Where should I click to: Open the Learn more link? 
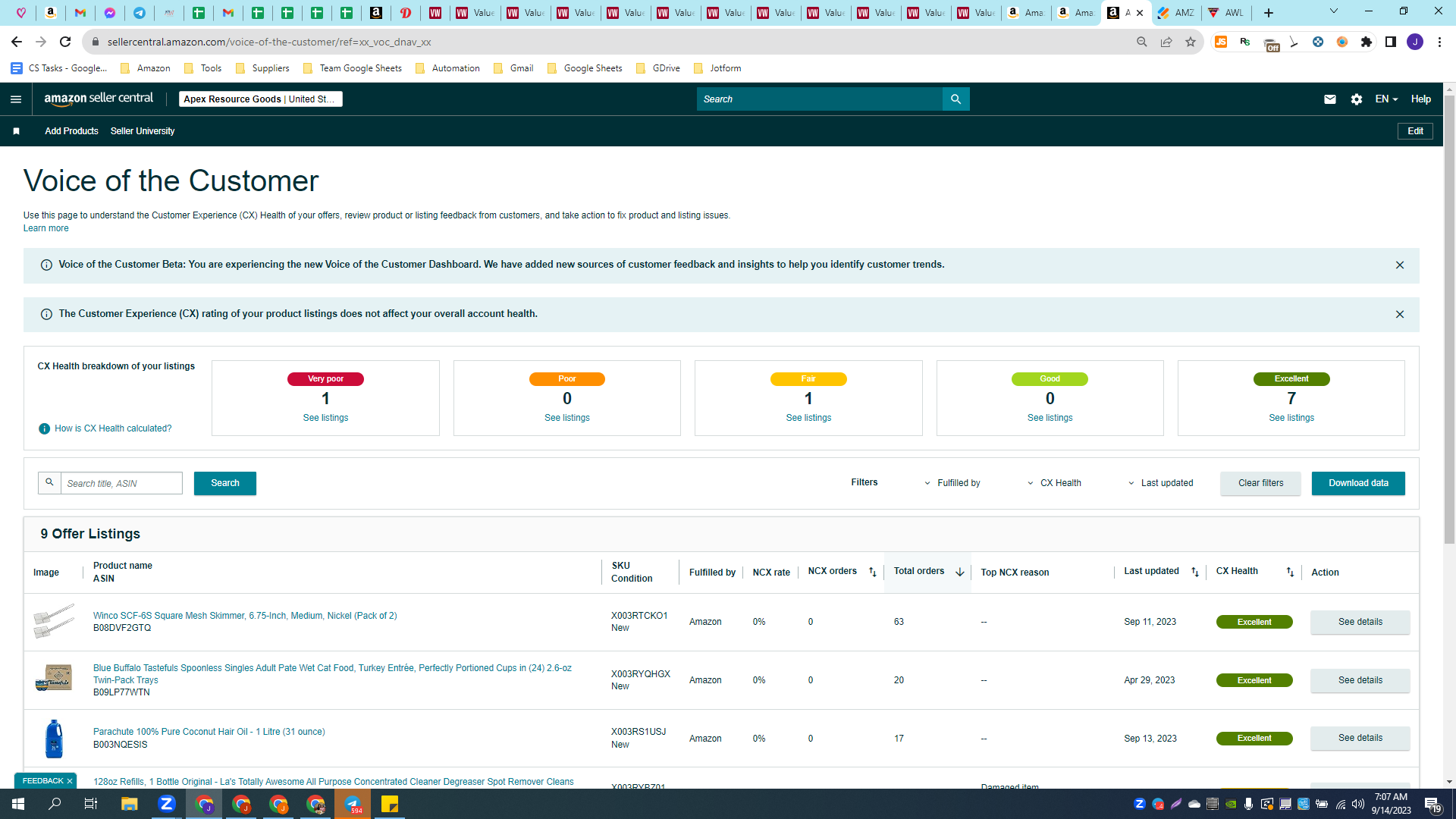[x=45, y=228]
